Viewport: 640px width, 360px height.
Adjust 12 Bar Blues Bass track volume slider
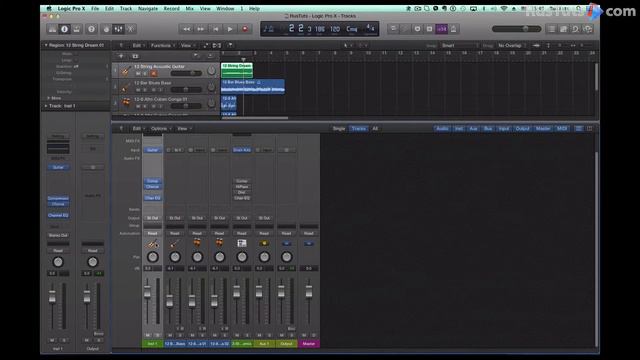tap(186, 89)
